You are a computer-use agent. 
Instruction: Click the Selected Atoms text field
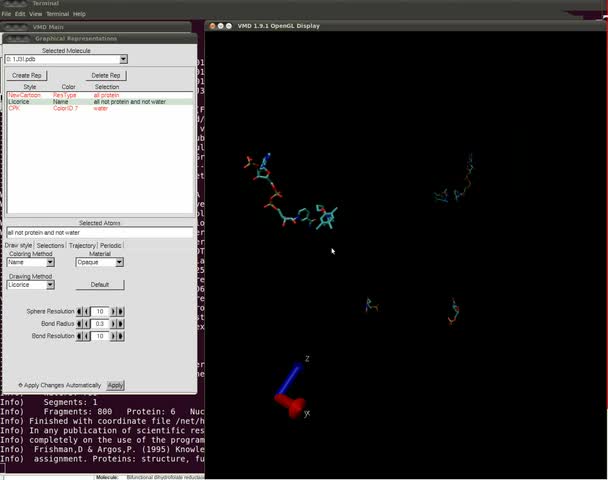tap(100, 233)
